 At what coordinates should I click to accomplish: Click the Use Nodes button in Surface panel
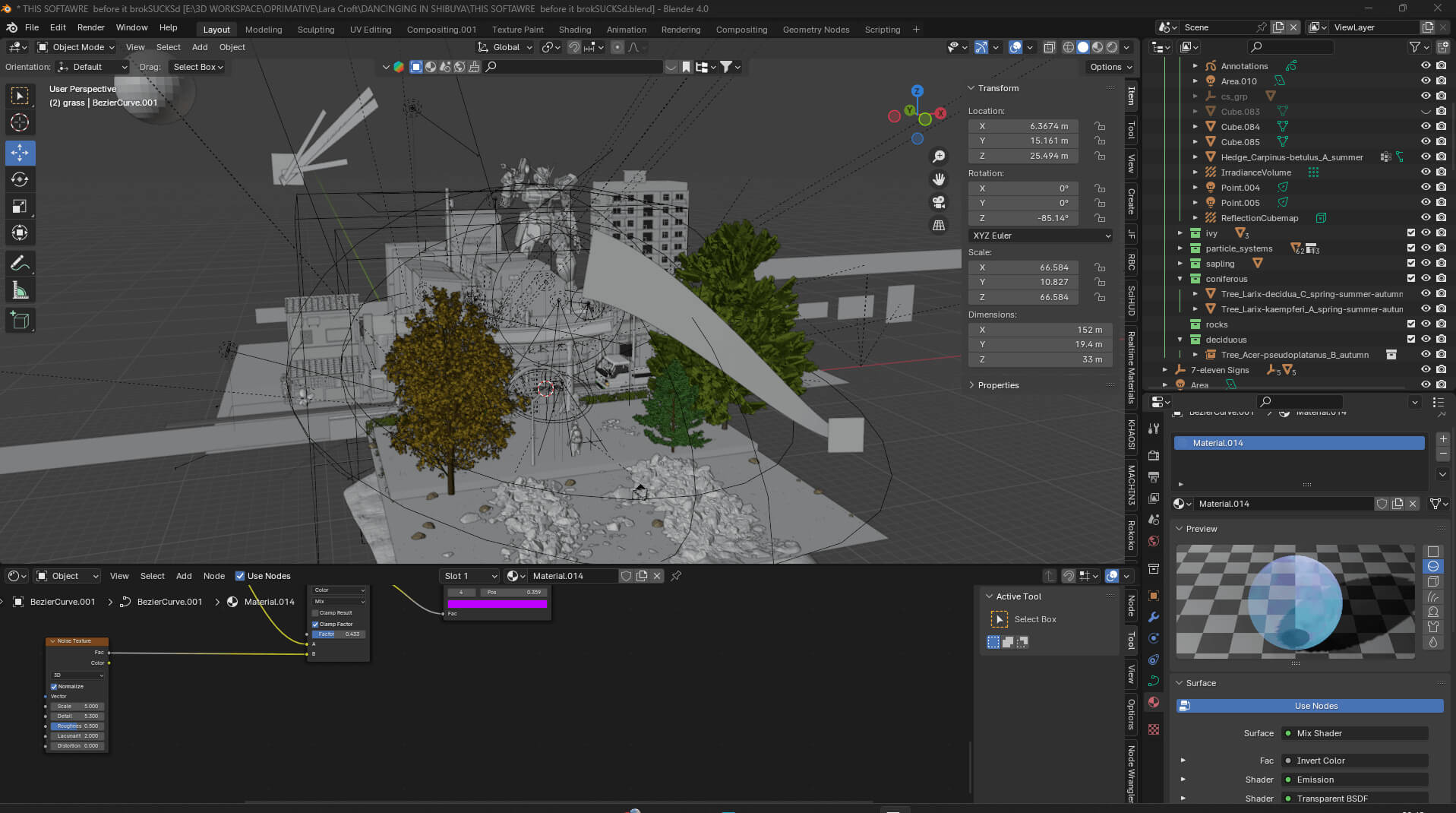[1309, 706]
